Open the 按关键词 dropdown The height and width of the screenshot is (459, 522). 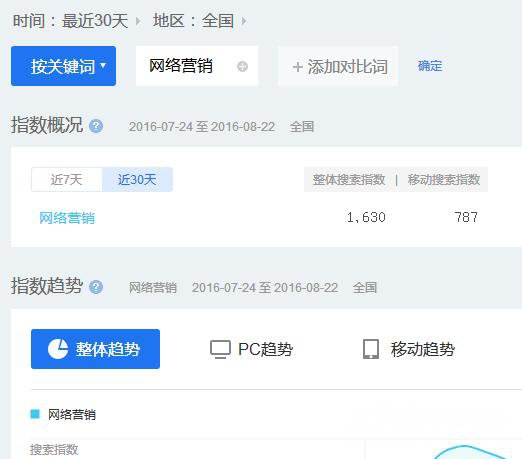(x=63, y=66)
